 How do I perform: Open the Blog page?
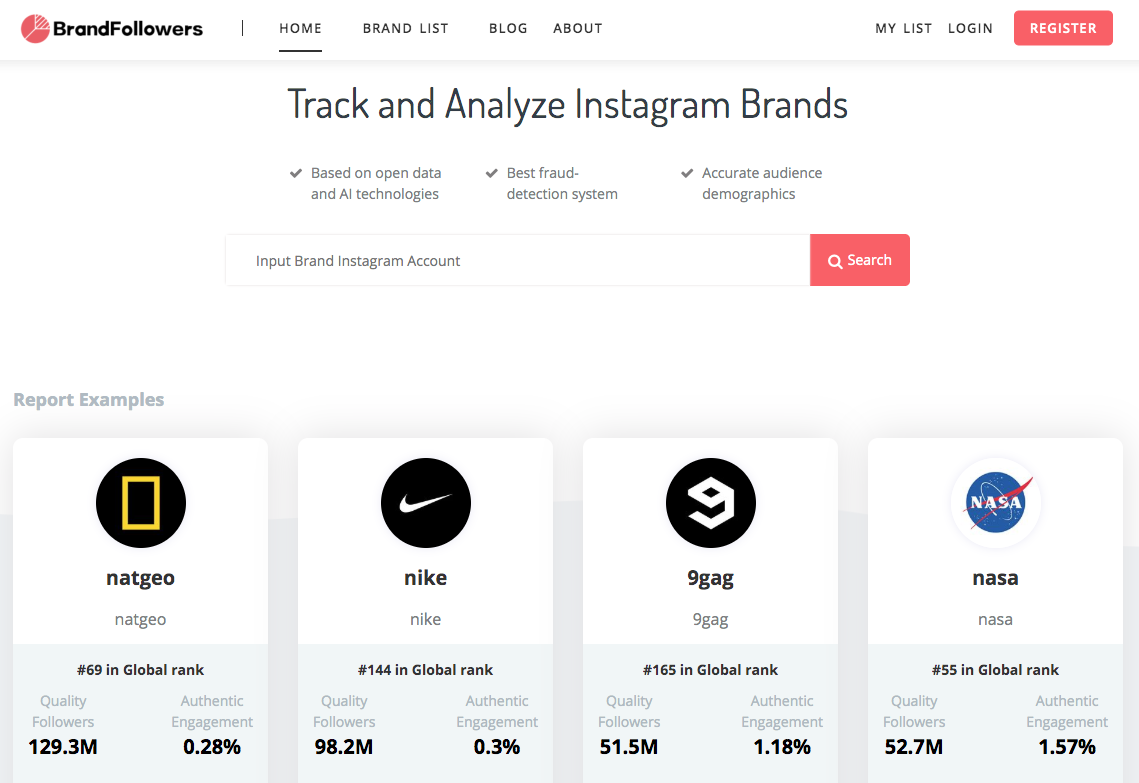[x=508, y=28]
